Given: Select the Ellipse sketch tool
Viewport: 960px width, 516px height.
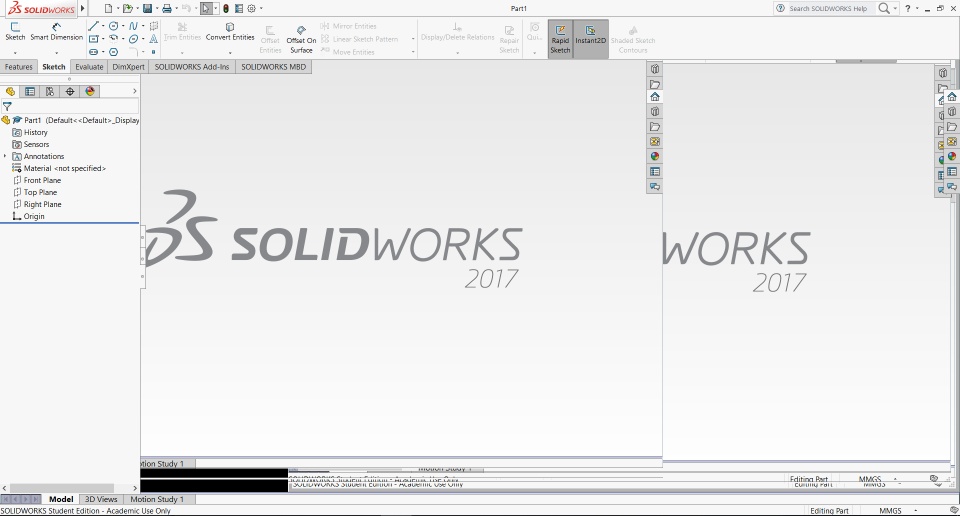Looking at the screenshot, I should pyautogui.click(x=133, y=39).
